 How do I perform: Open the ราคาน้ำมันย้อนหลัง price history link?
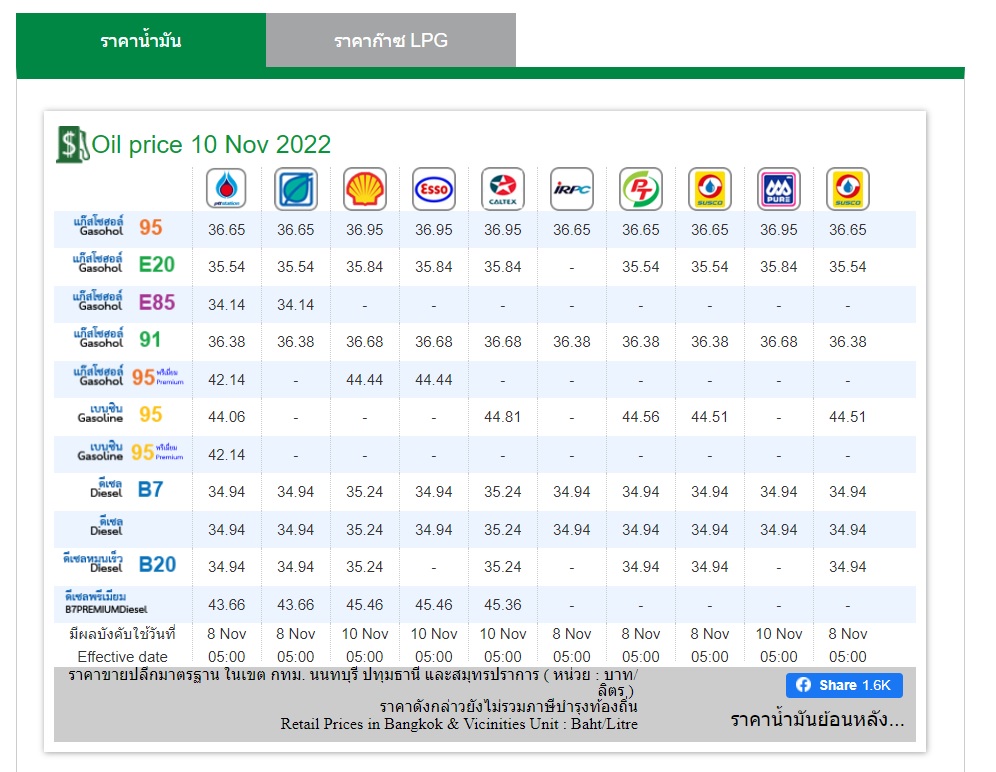(817, 720)
